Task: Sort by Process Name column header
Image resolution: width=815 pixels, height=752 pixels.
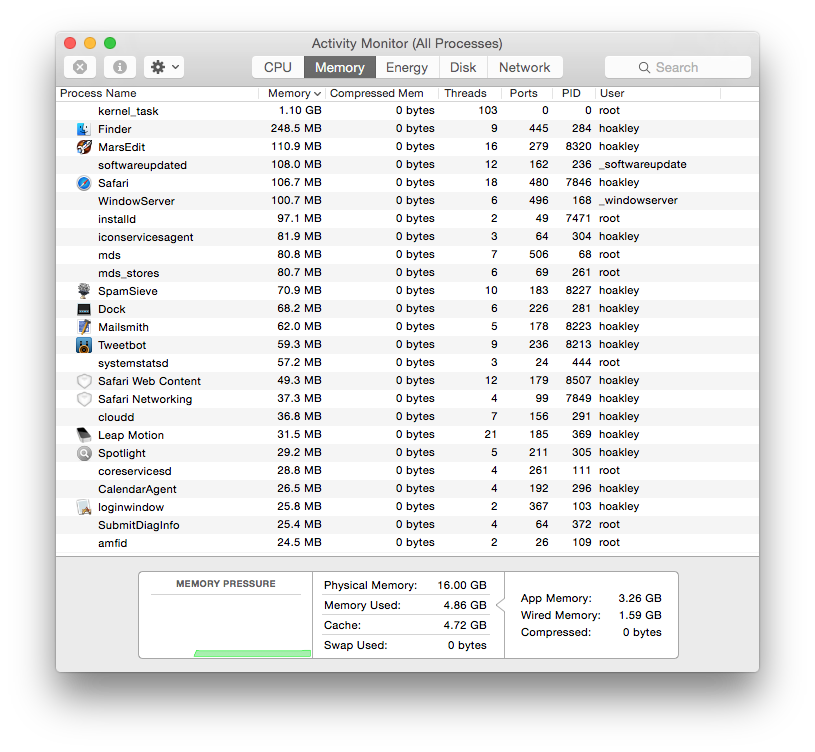Action: (x=157, y=94)
